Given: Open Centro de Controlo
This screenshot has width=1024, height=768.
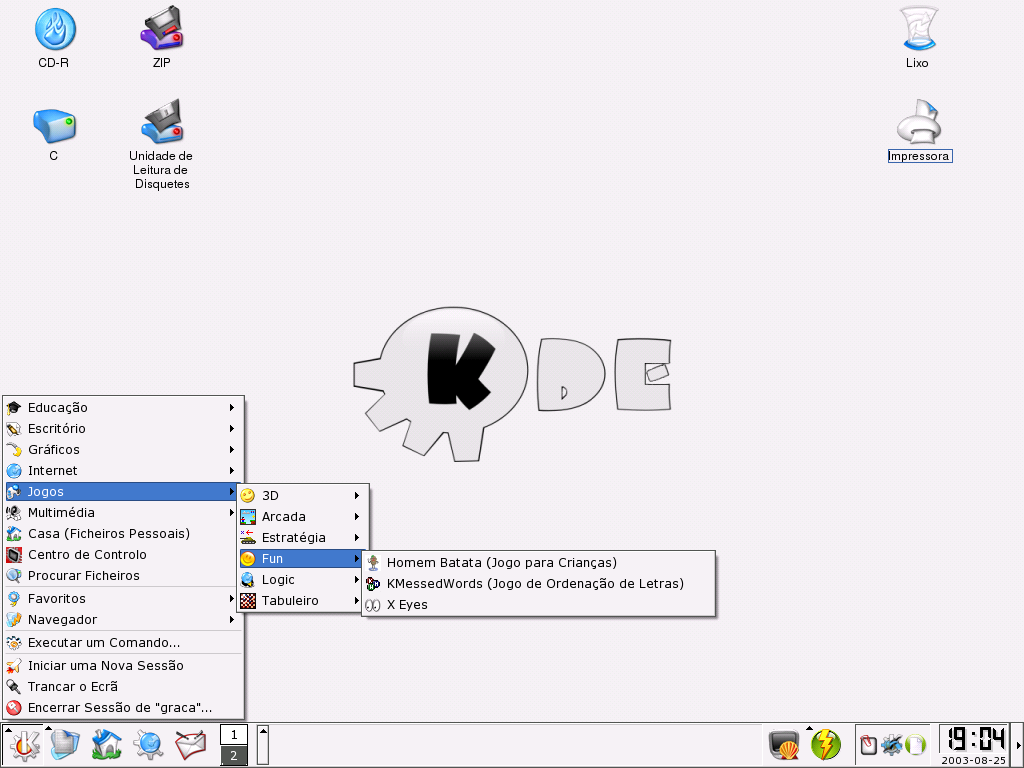Looking at the screenshot, I should pos(122,554).
